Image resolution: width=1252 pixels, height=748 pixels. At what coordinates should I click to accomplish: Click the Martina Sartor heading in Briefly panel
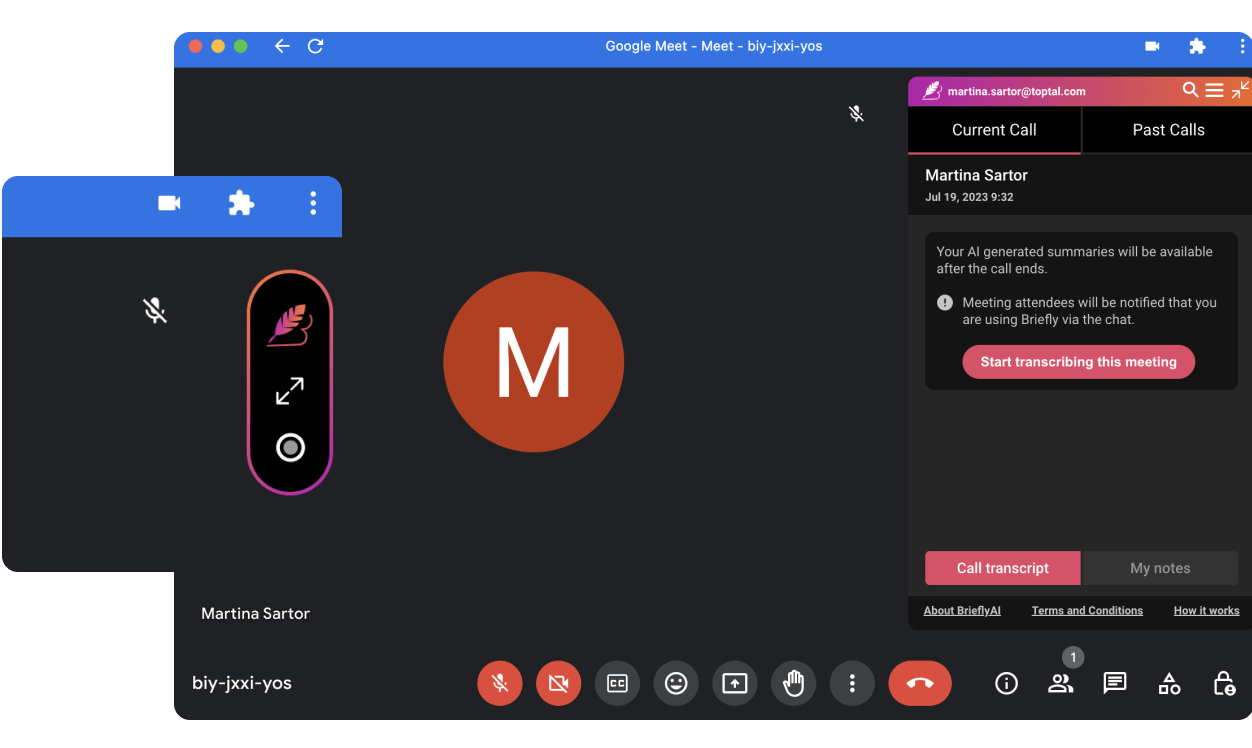point(976,175)
